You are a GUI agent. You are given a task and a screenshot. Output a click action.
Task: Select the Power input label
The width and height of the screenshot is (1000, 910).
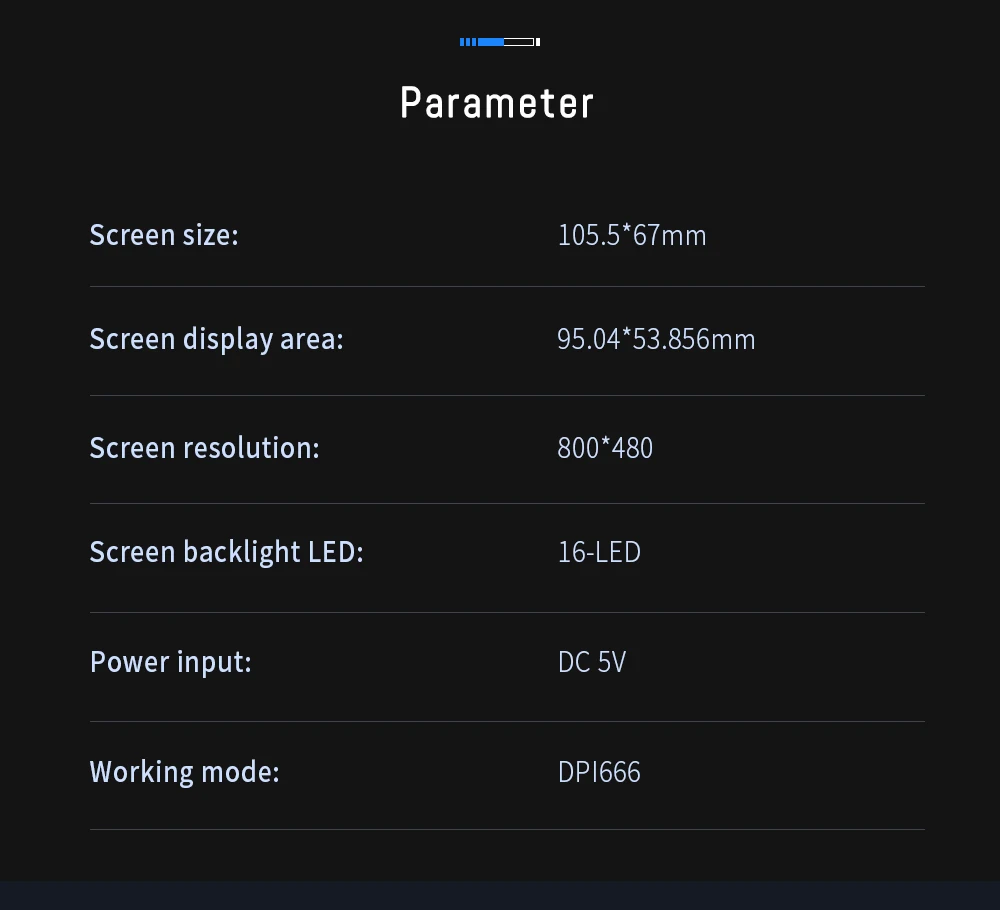coord(171,662)
